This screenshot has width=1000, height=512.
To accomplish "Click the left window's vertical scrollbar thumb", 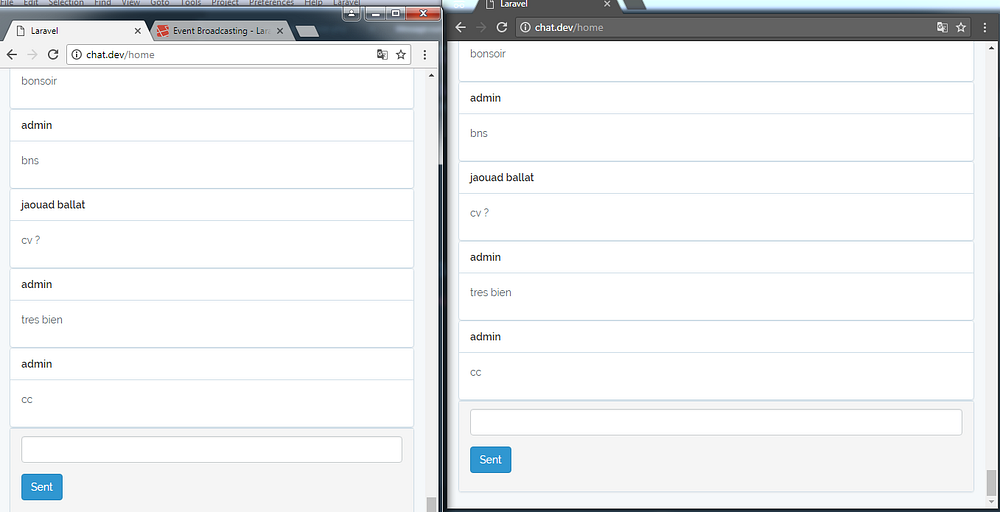I will point(432,504).
